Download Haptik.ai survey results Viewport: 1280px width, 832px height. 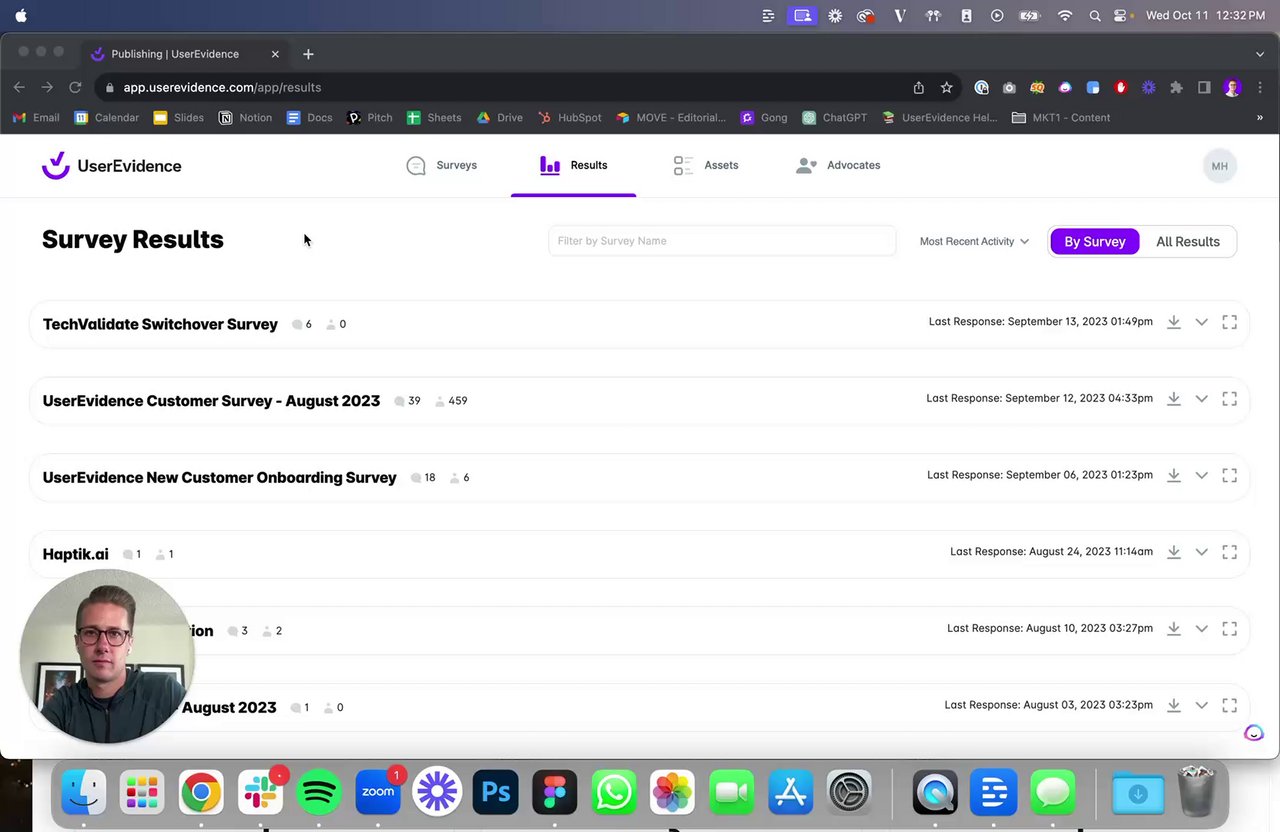pos(1174,552)
